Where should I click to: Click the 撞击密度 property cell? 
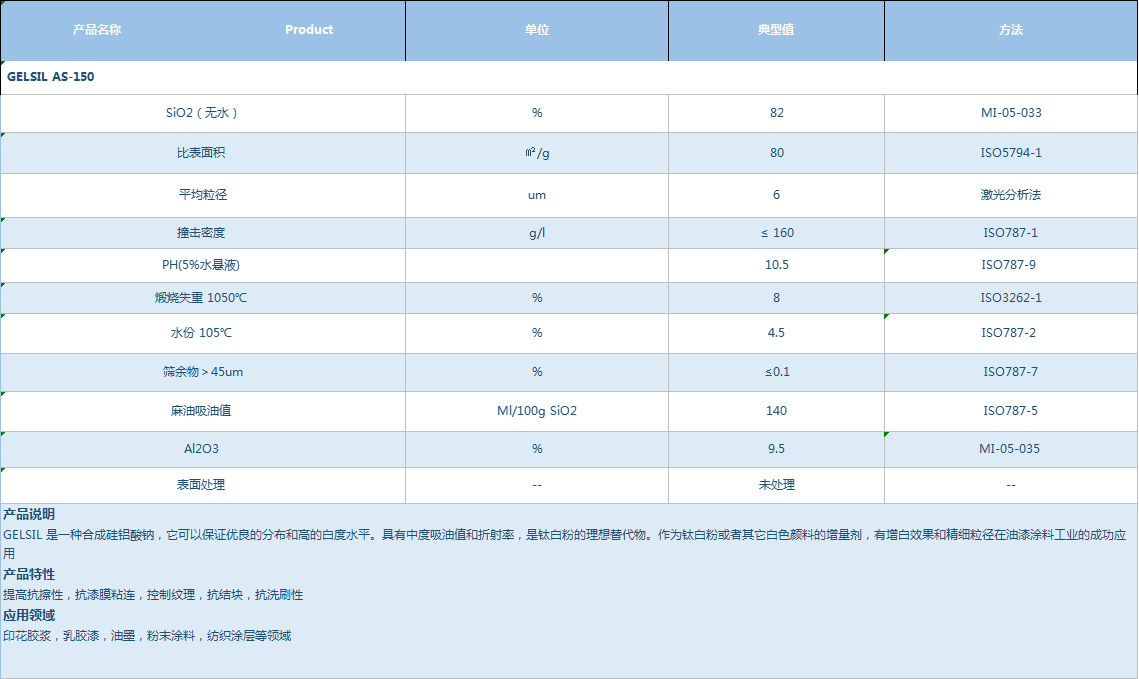click(203, 233)
